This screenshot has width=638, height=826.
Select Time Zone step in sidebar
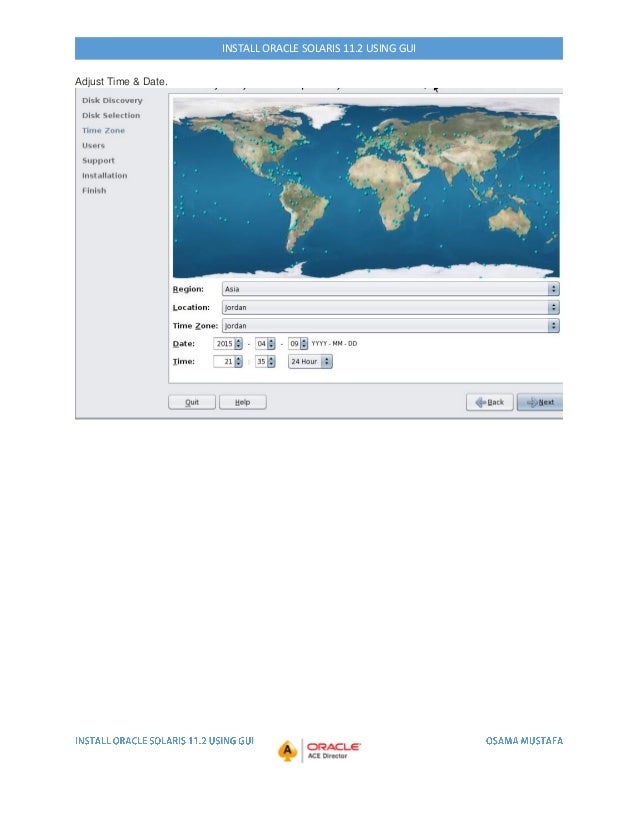(x=103, y=130)
